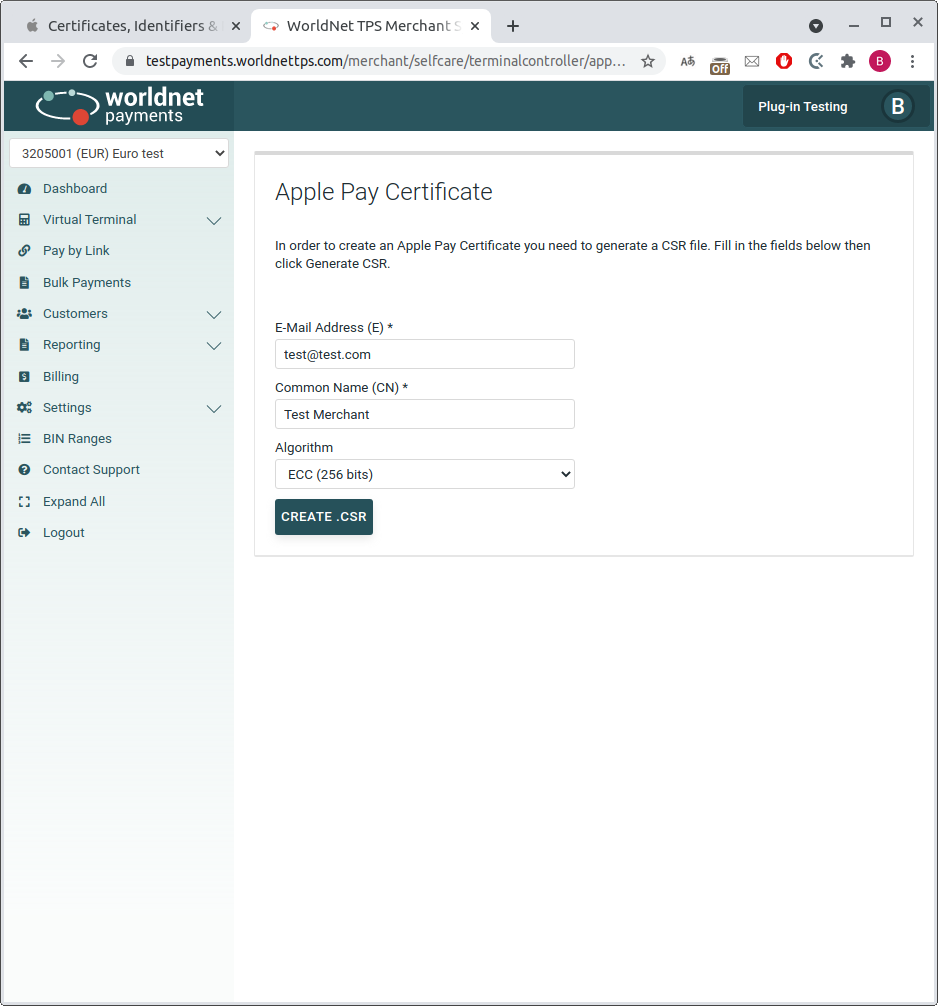Click the Billing dollar icon

tap(24, 377)
